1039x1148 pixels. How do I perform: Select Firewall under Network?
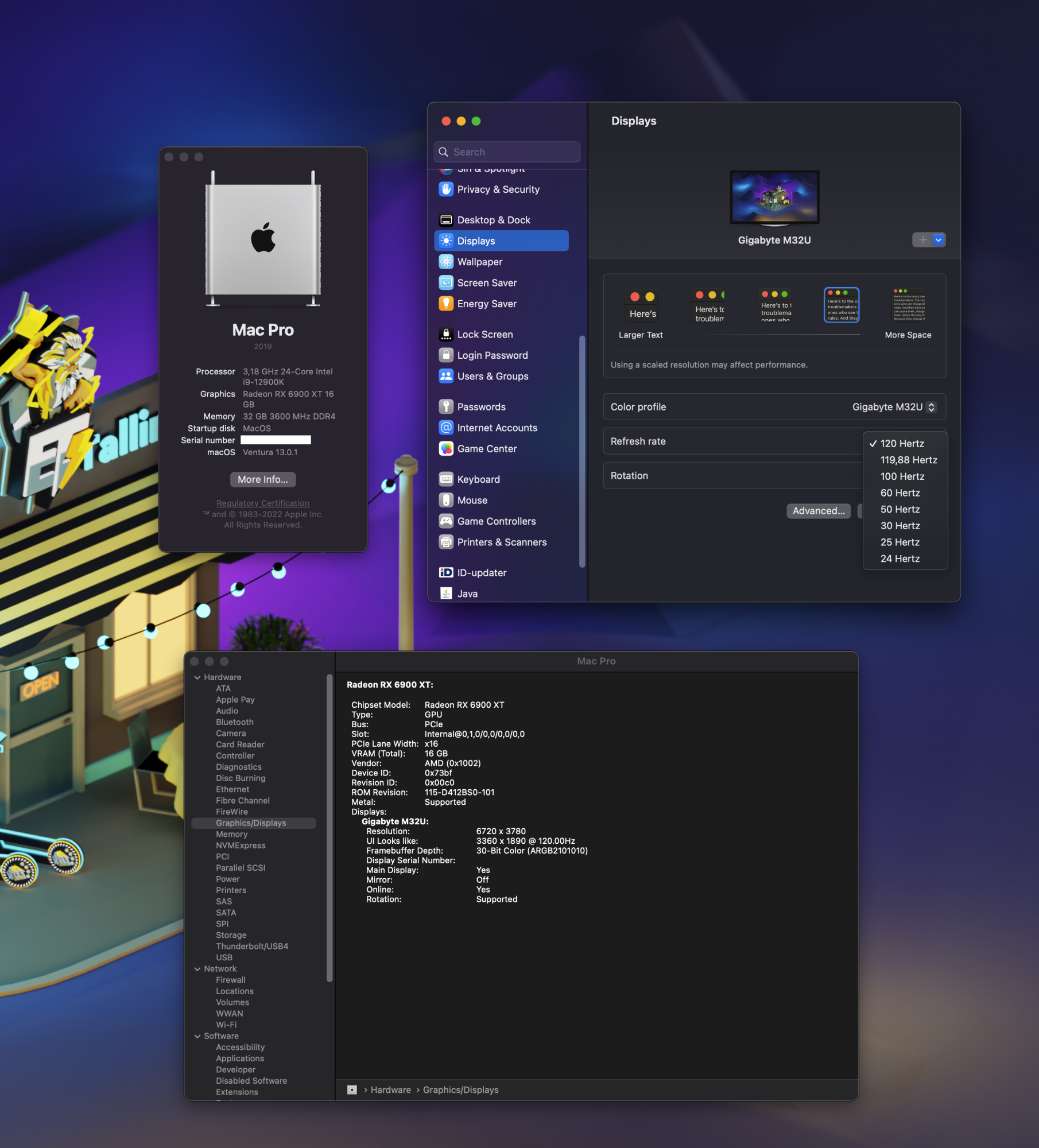pos(231,980)
